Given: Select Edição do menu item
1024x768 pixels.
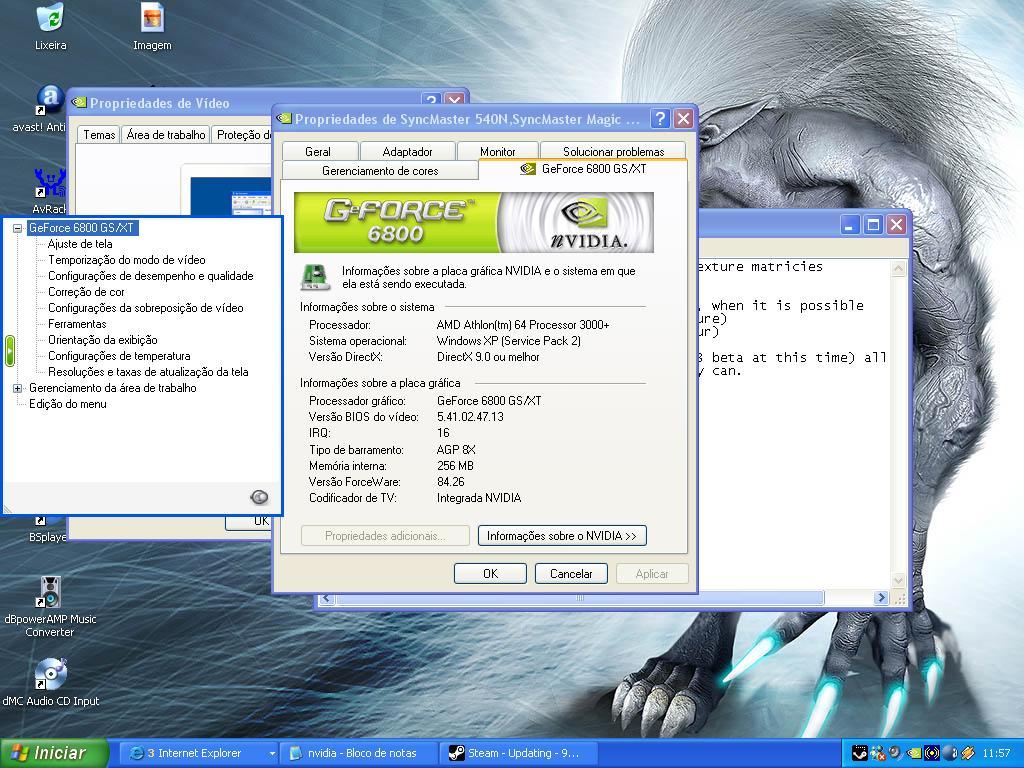Looking at the screenshot, I should [x=68, y=404].
